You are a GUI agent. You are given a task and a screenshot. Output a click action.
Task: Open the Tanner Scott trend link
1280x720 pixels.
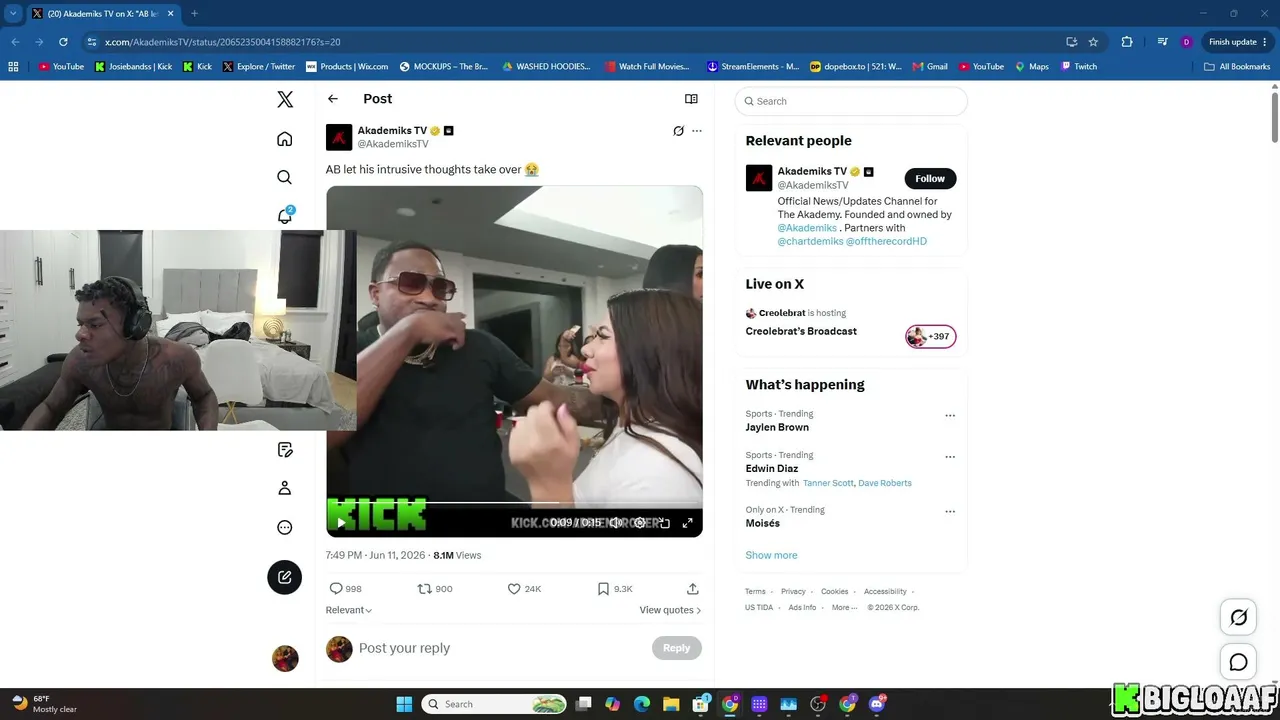[x=828, y=483]
